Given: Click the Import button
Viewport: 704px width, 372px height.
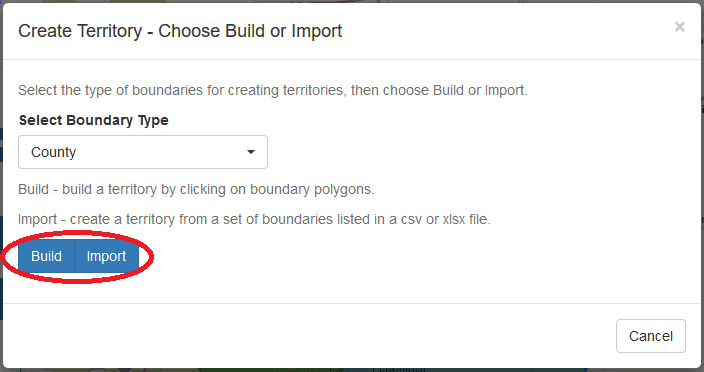Looking at the screenshot, I should [x=106, y=256].
